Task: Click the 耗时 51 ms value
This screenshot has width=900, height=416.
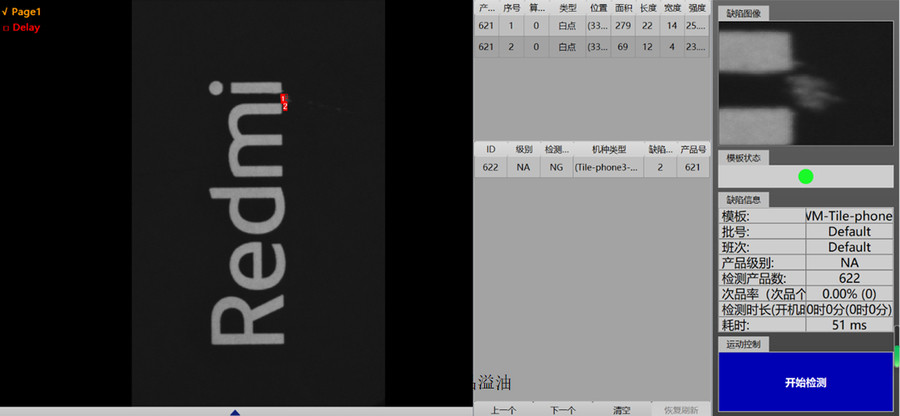Action: click(849, 325)
